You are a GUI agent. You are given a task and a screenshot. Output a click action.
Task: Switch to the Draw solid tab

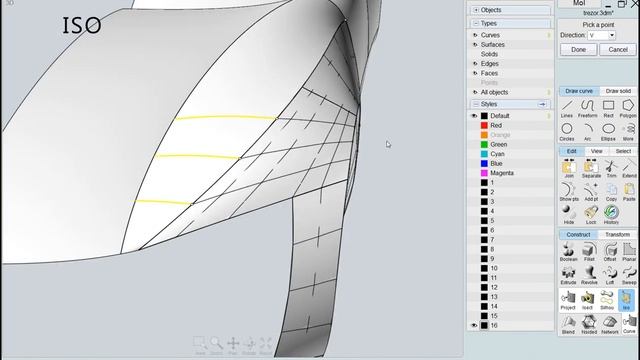click(x=618, y=91)
